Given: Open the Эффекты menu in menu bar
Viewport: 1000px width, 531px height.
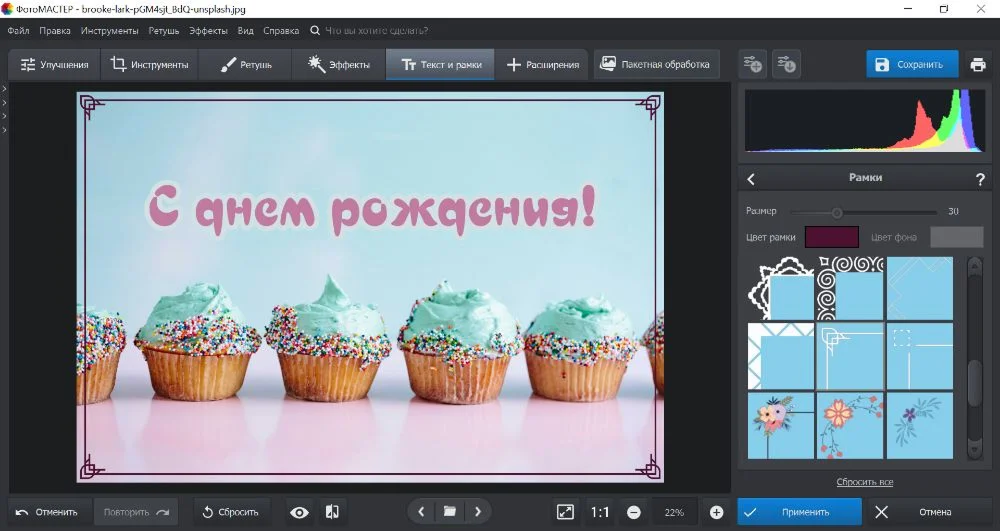Looking at the screenshot, I should [208, 31].
